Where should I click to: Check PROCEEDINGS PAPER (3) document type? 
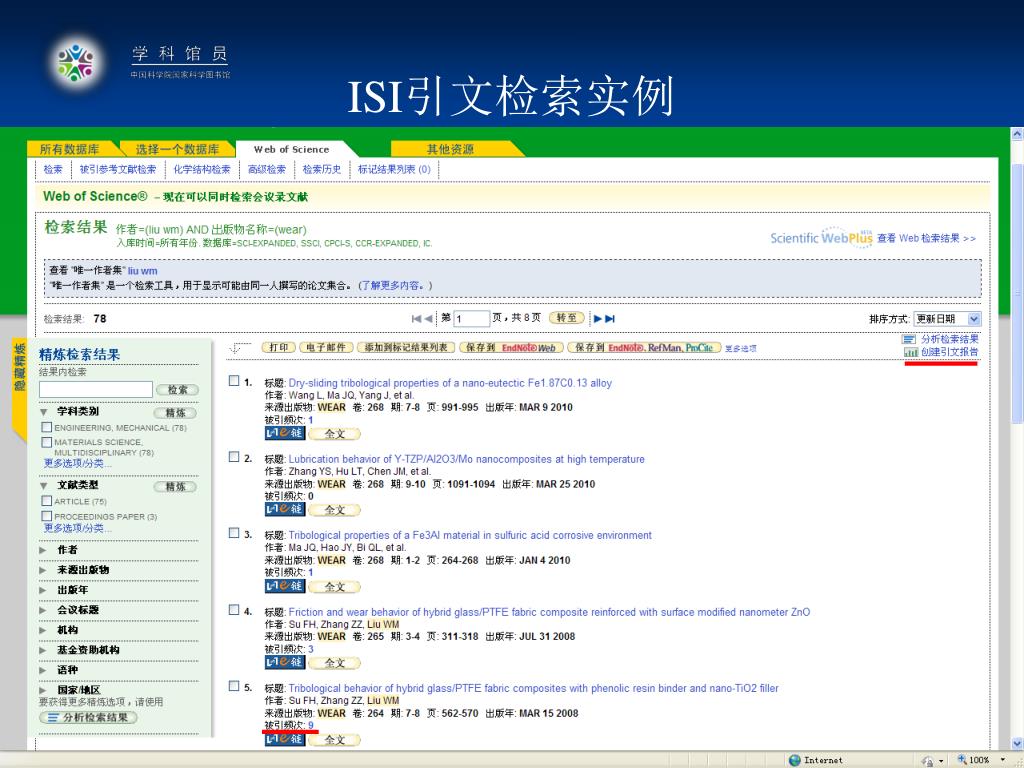point(46,517)
